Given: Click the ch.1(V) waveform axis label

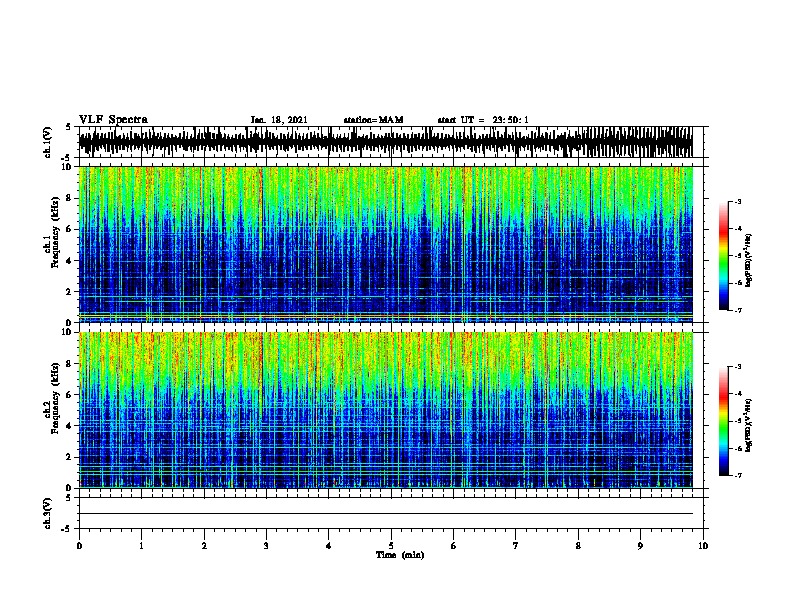Looking at the screenshot, I should pyautogui.click(x=48, y=142).
